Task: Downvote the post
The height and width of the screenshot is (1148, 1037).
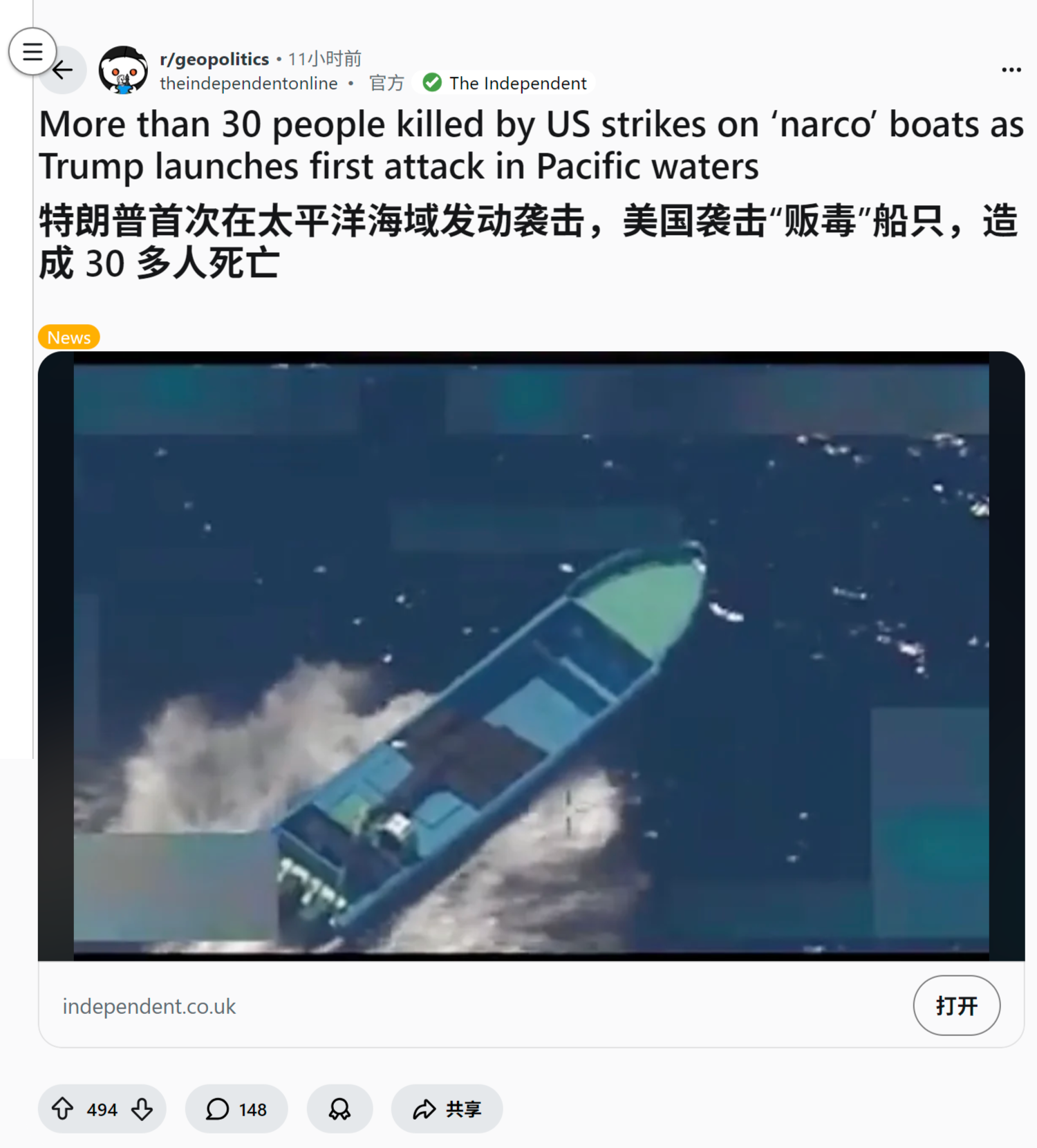Action: 142,1109
